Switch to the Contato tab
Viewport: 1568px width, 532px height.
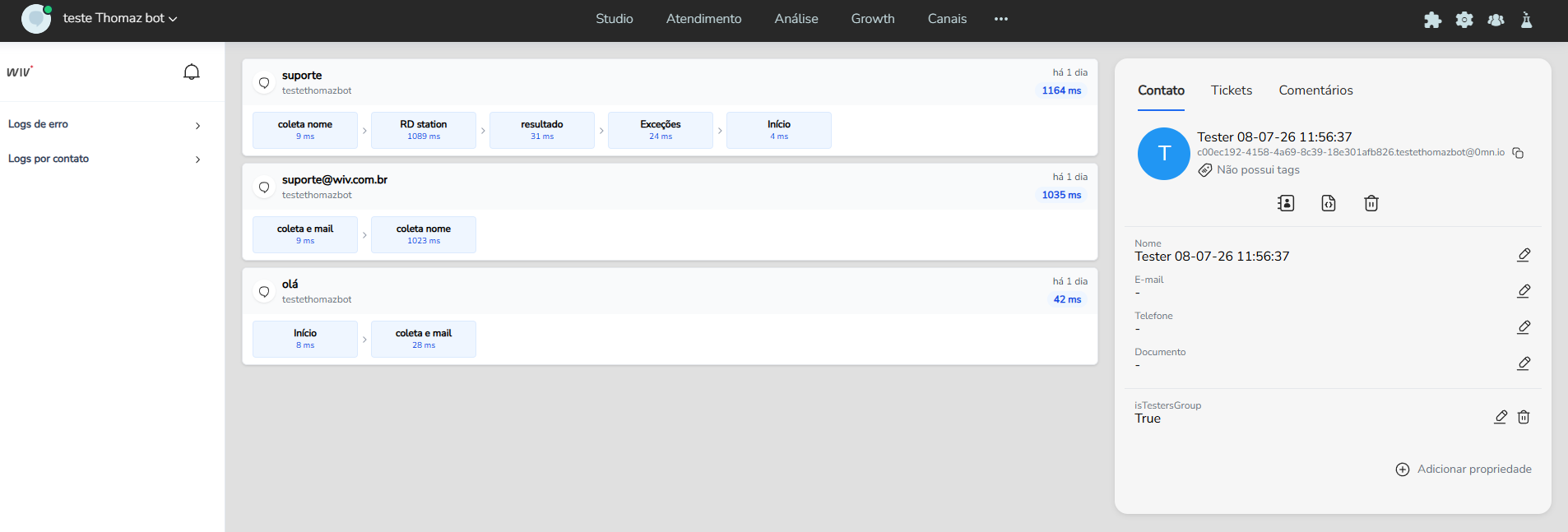tap(1161, 90)
